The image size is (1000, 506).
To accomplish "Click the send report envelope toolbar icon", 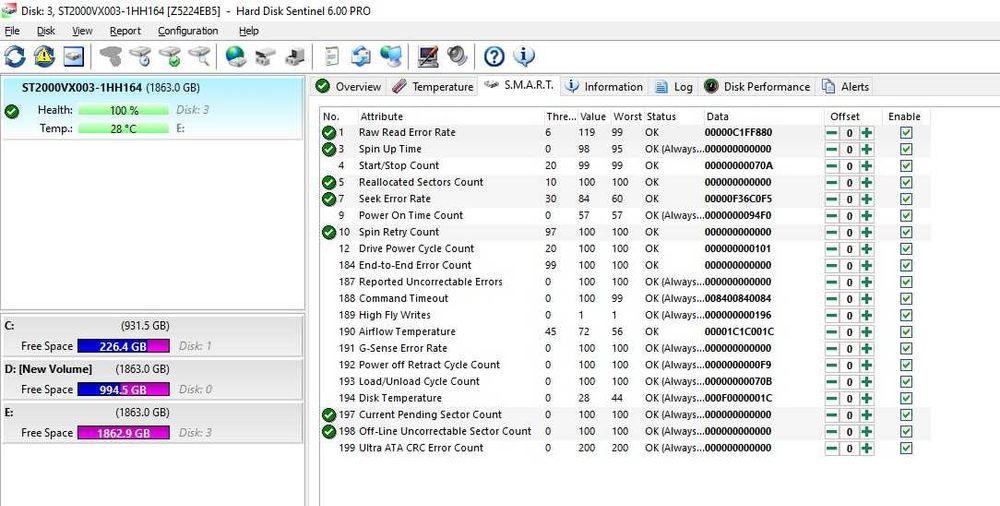I will tap(361, 56).
